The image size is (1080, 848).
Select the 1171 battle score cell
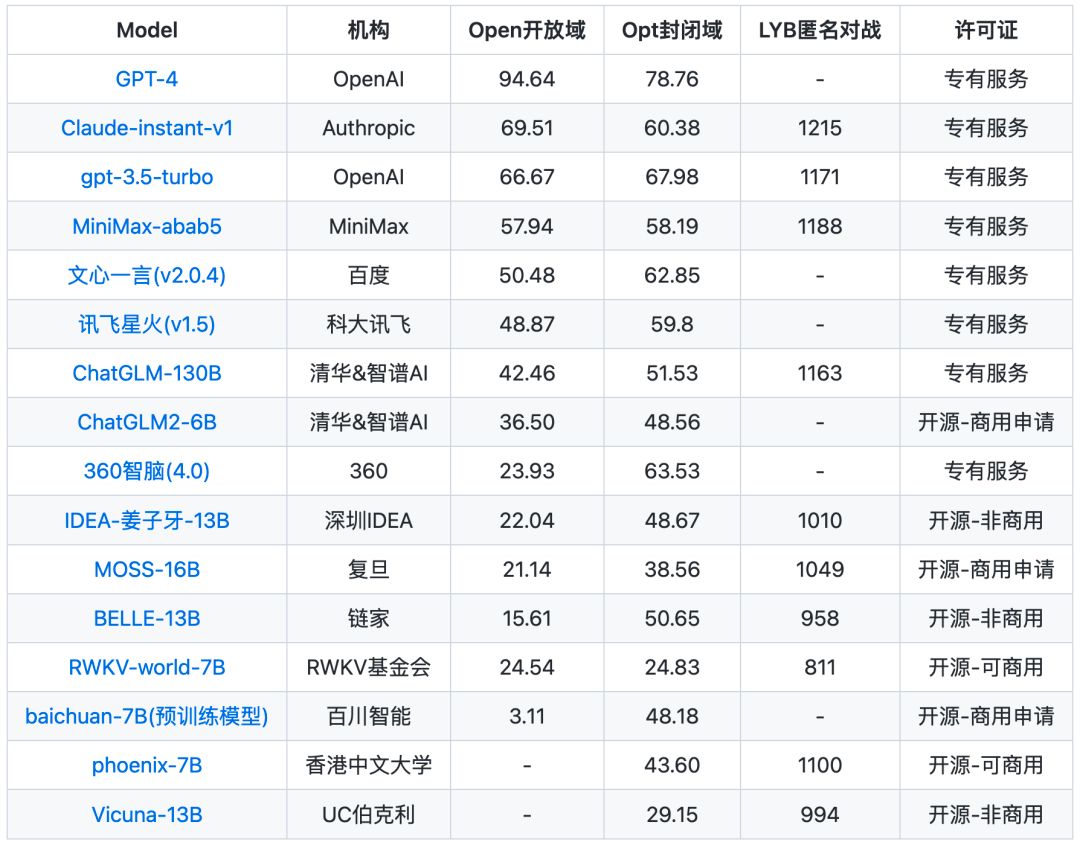tap(820, 177)
